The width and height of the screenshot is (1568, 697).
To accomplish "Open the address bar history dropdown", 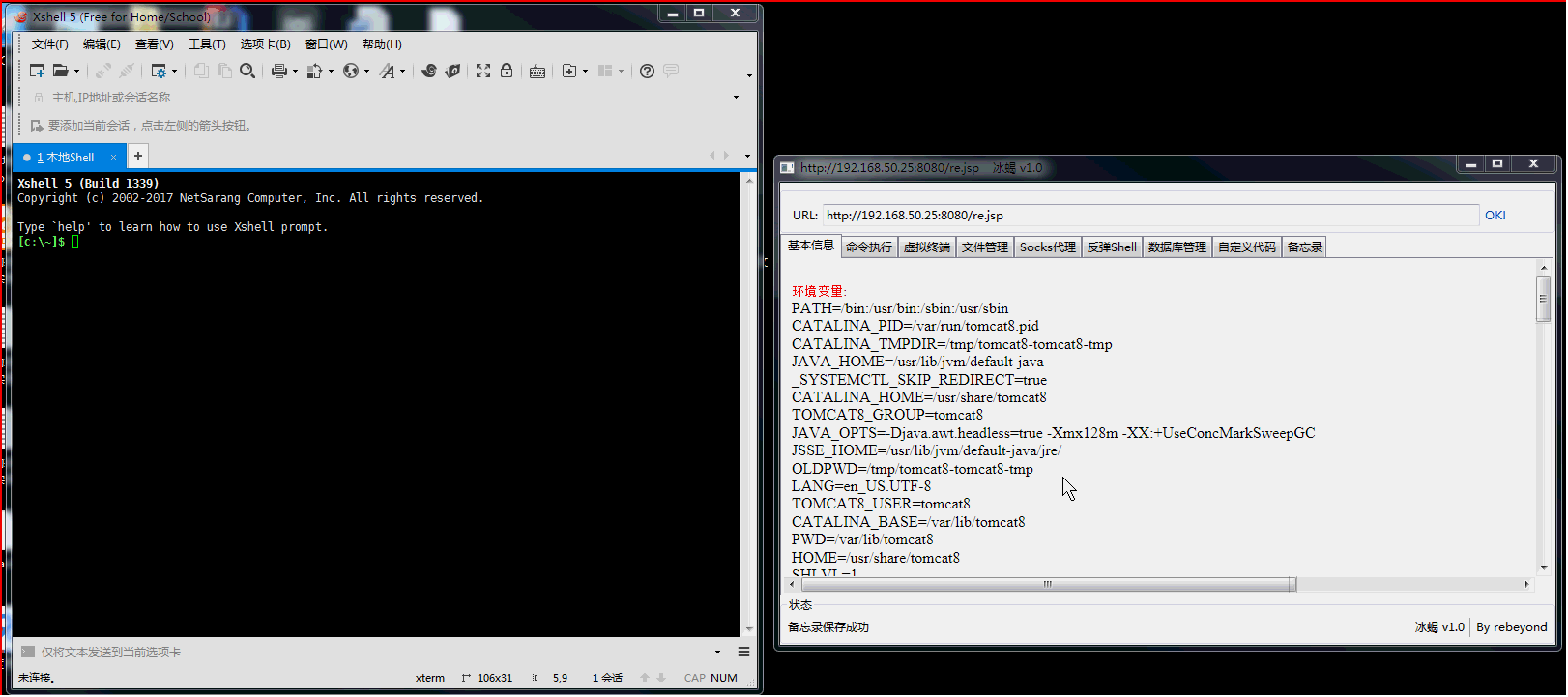I will click(x=736, y=98).
